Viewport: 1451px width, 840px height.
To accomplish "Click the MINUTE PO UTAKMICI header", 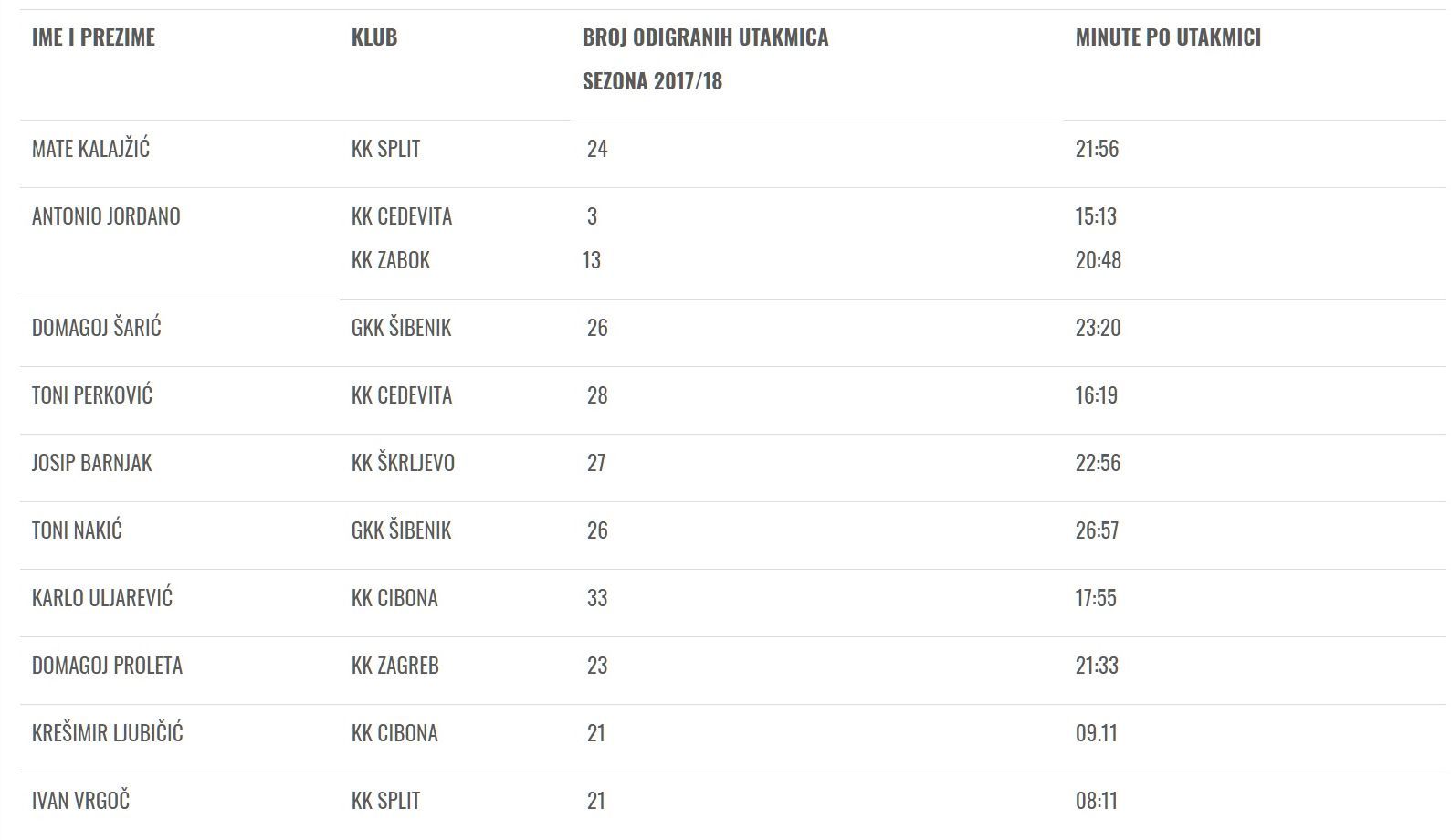I will pos(1168,37).
